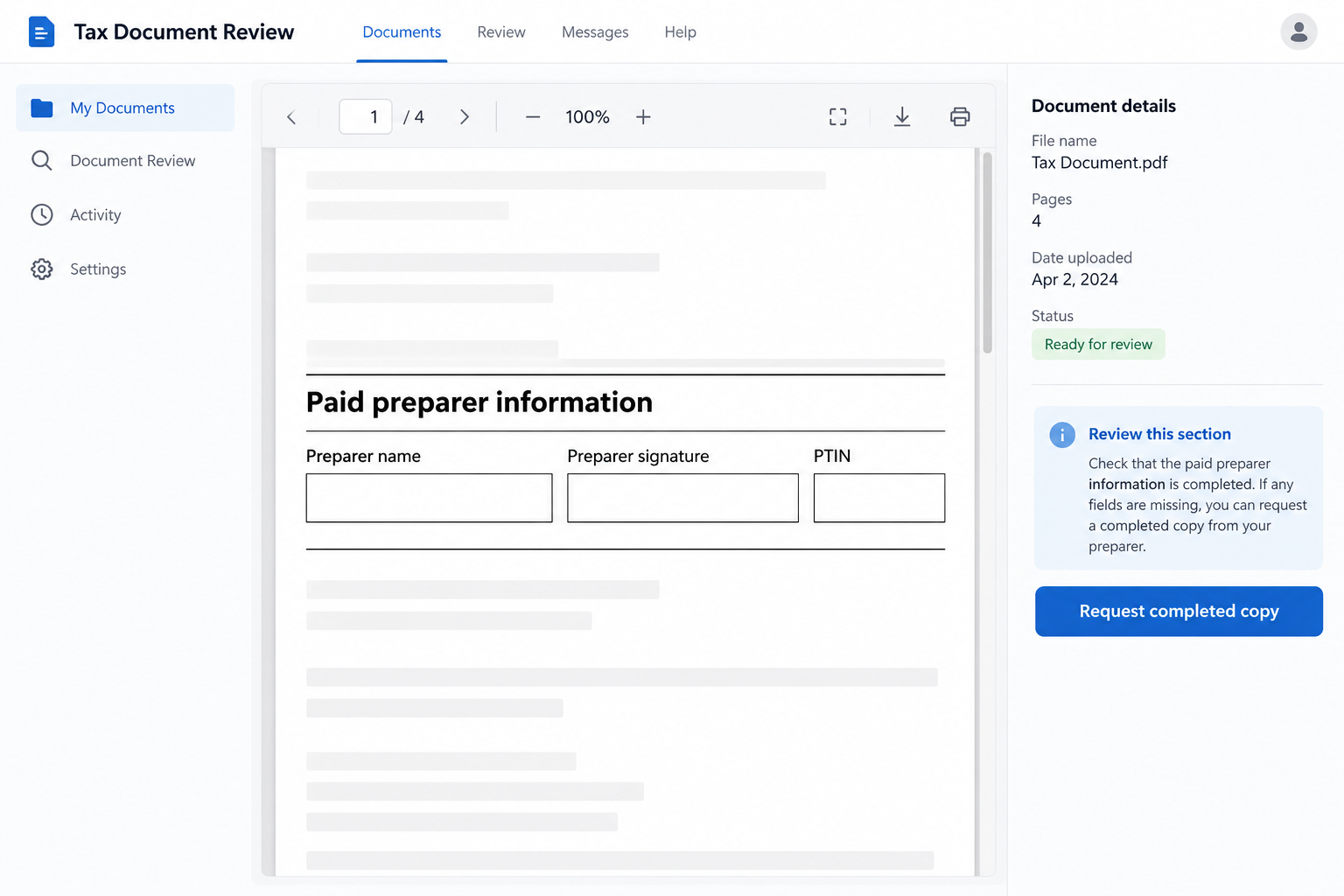Open Document Review in sidebar
The height and width of the screenshot is (896, 1344).
[x=125, y=161]
